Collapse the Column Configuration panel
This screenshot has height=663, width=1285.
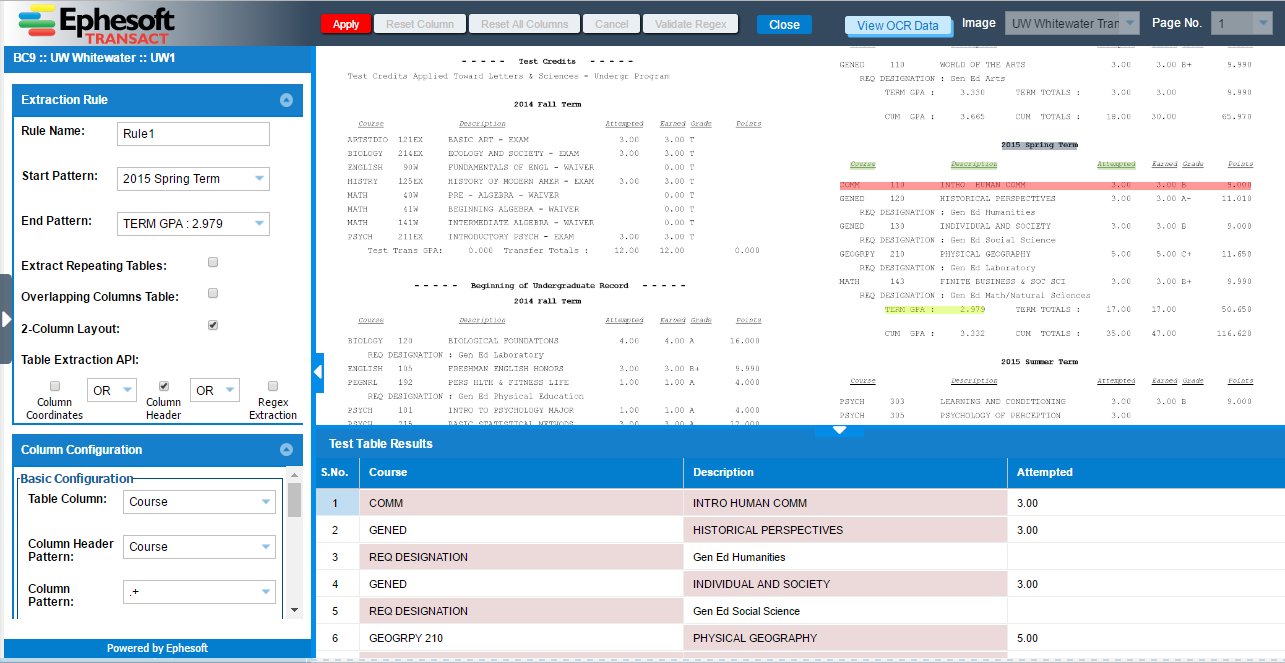286,450
